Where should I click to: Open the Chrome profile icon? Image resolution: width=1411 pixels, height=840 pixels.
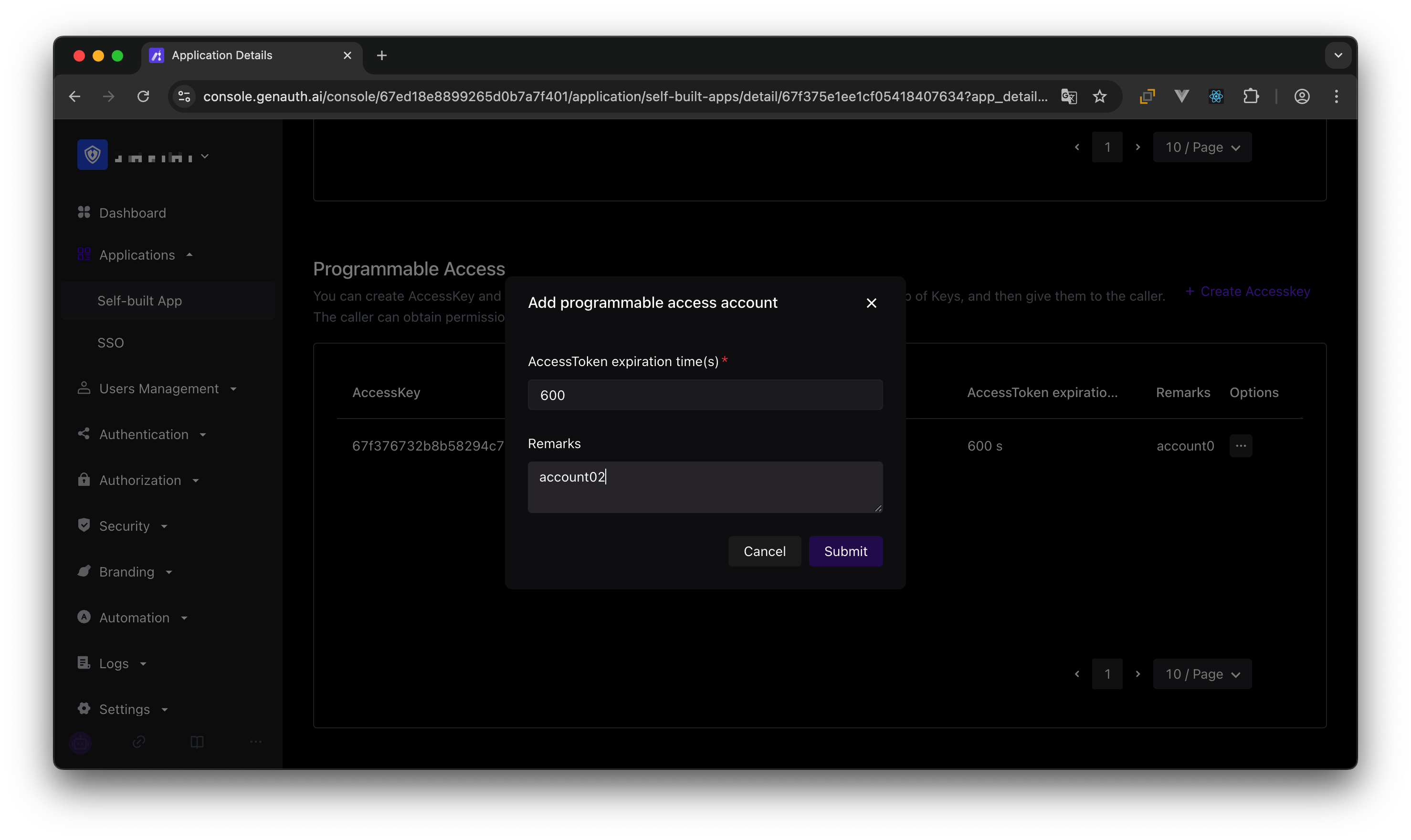(x=1301, y=96)
